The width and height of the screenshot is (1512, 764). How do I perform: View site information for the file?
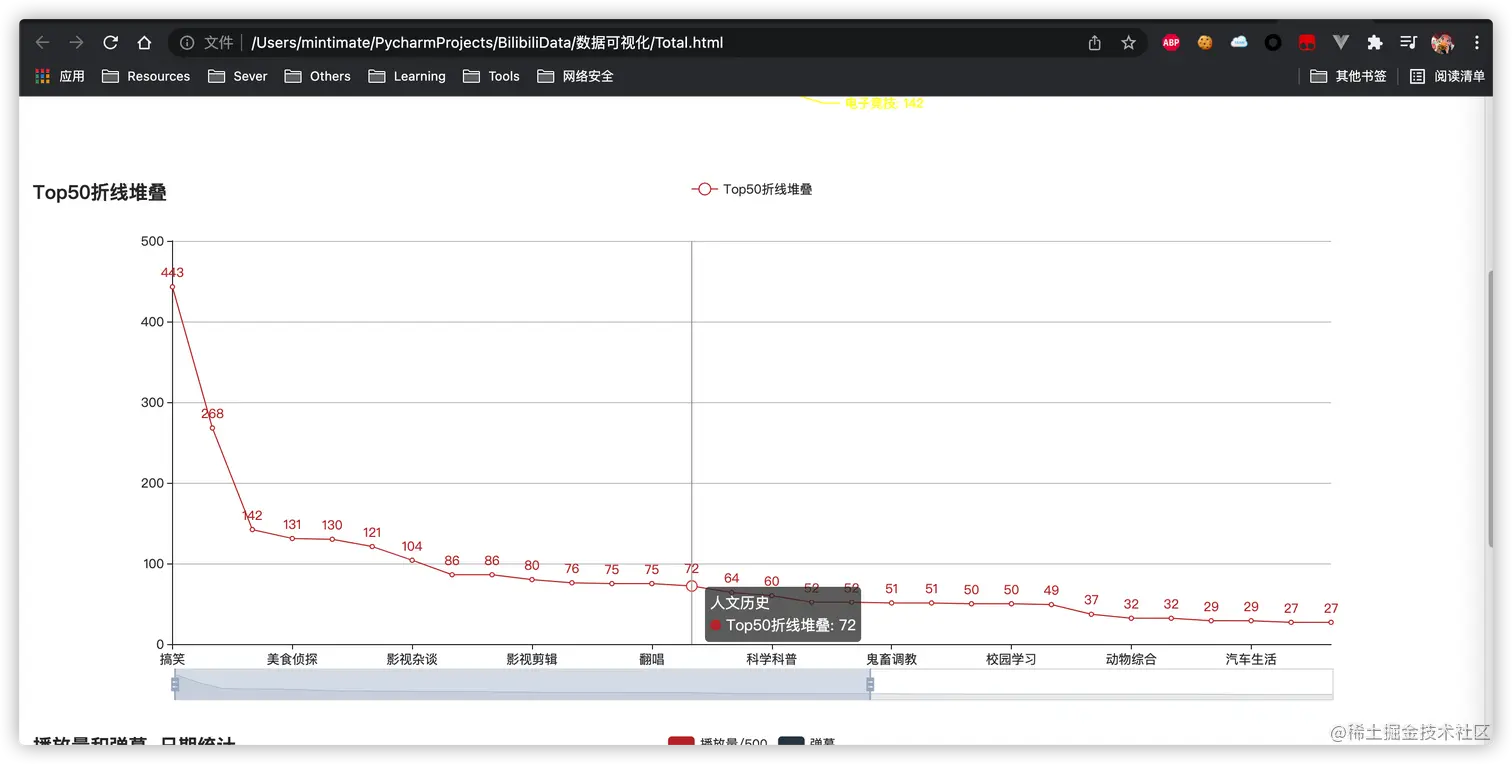(187, 43)
